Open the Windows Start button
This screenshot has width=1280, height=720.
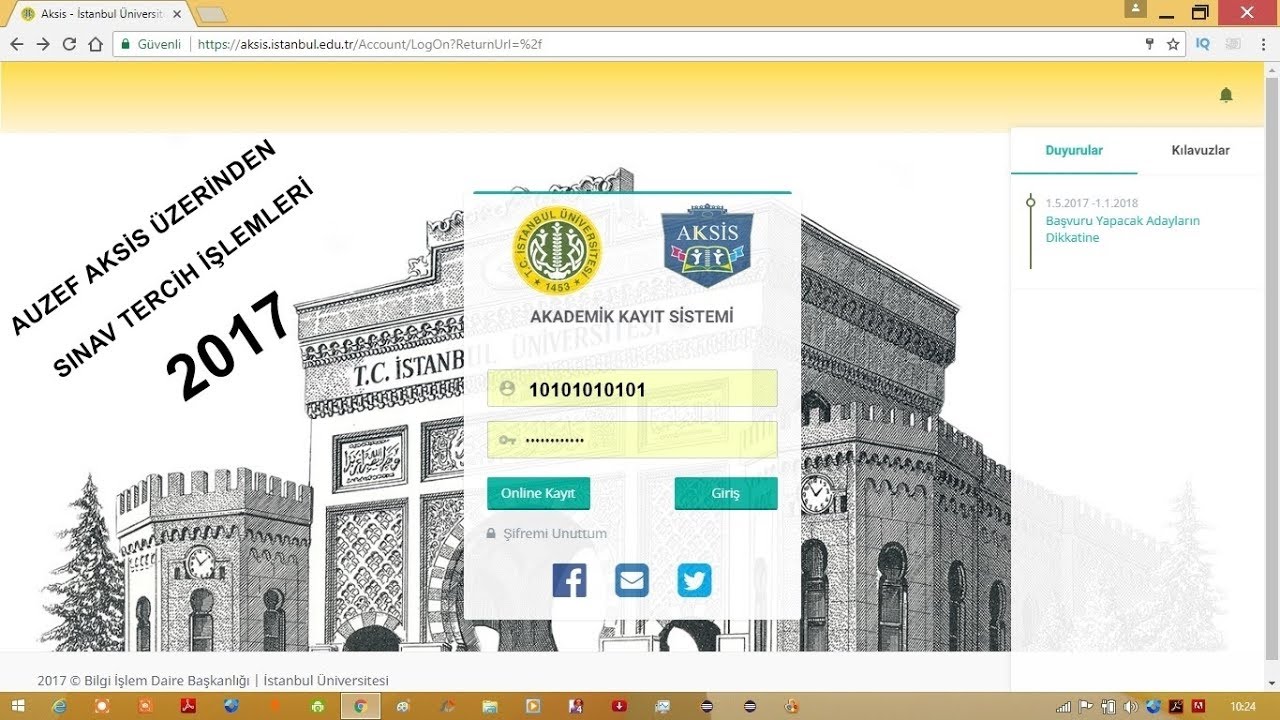click(x=17, y=706)
